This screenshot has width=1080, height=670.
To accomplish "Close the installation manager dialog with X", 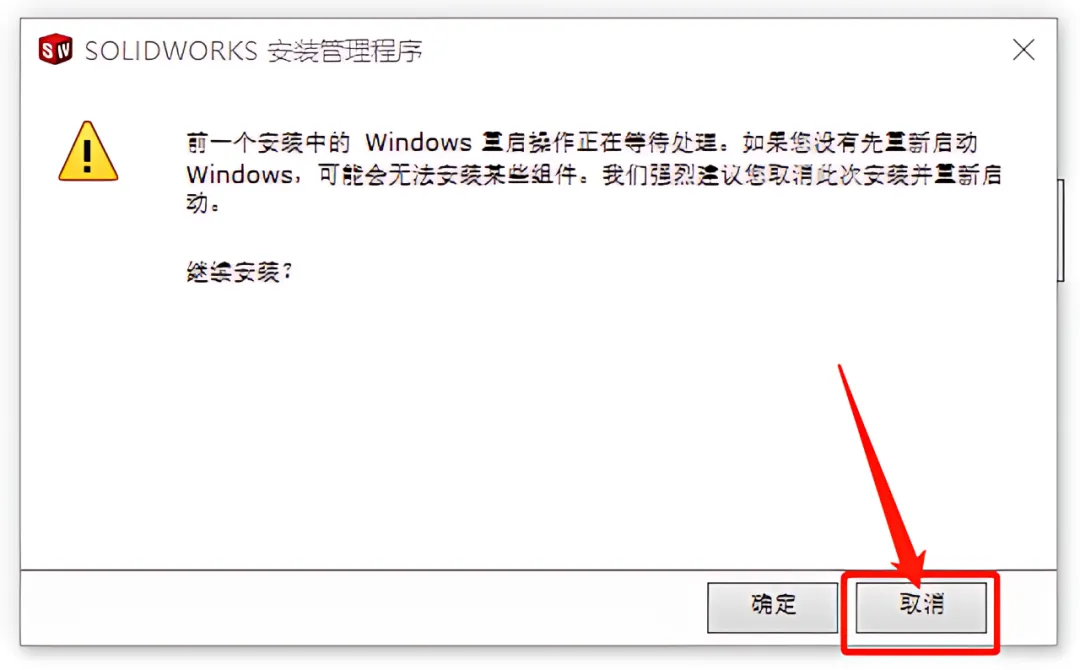I will [1024, 50].
